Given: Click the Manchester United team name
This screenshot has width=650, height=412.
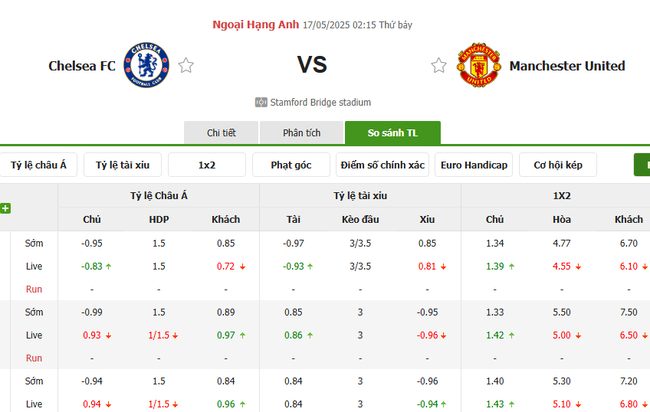Looking at the screenshot, I should (x=567, y=66).
